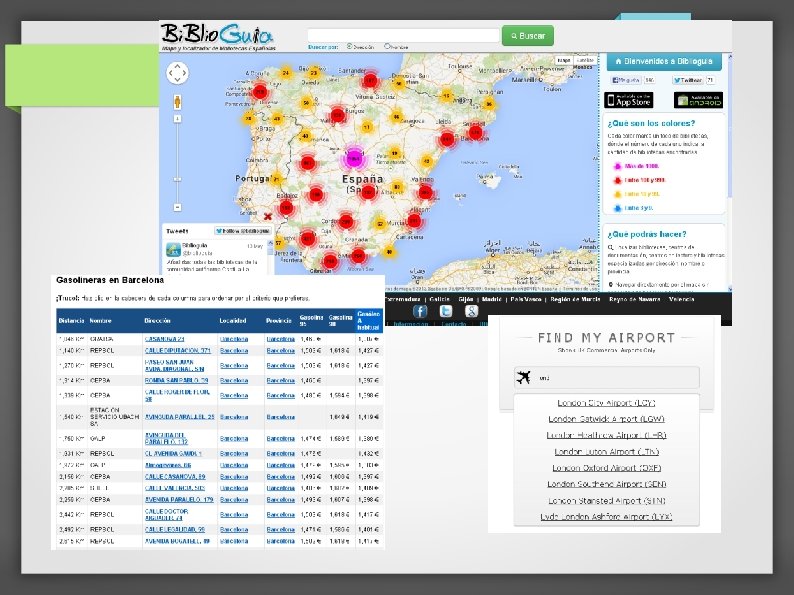Open the Android availability badge

(698, 100)
